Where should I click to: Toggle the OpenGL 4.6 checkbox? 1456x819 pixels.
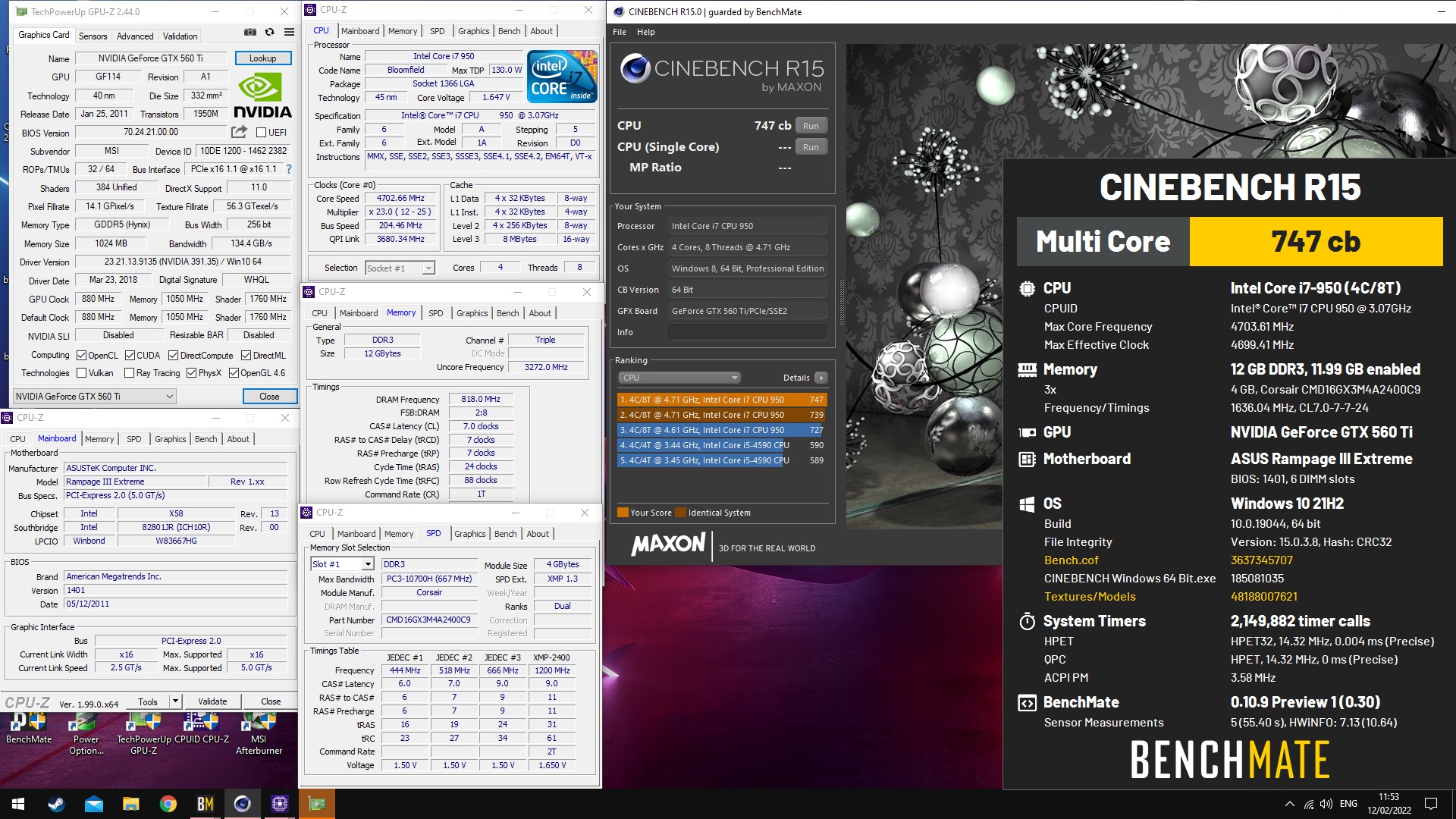click(x=234, y=372)
